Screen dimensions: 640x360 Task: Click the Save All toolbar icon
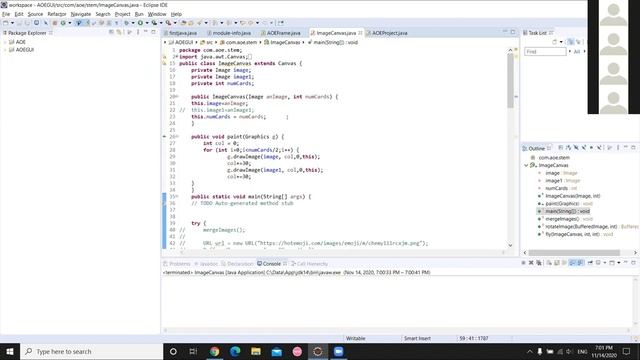(x=27, y=23)
